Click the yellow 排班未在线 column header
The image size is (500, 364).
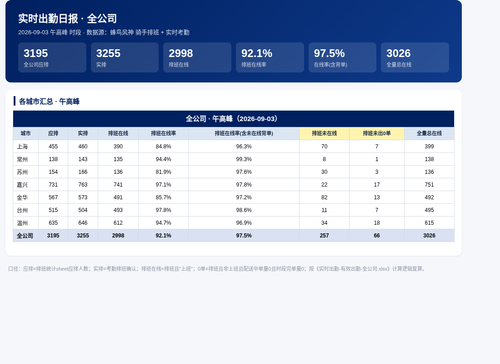coord(324,133)
